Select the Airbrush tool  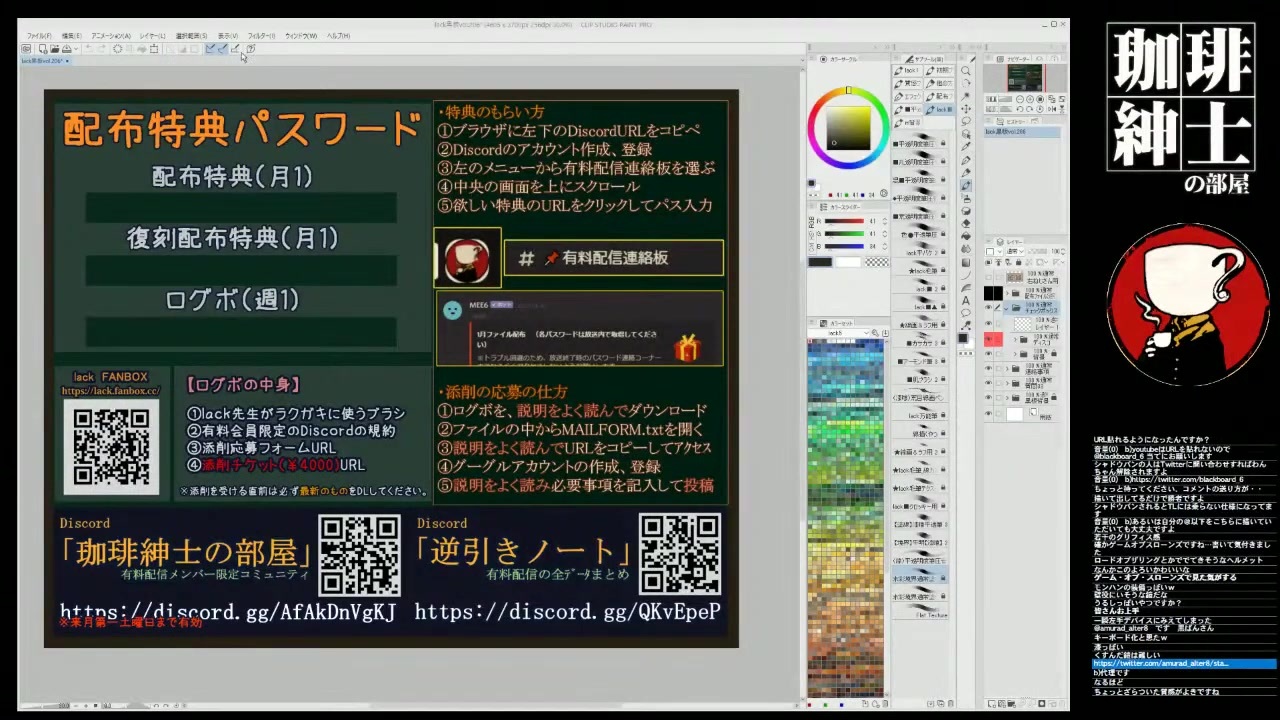966,198
